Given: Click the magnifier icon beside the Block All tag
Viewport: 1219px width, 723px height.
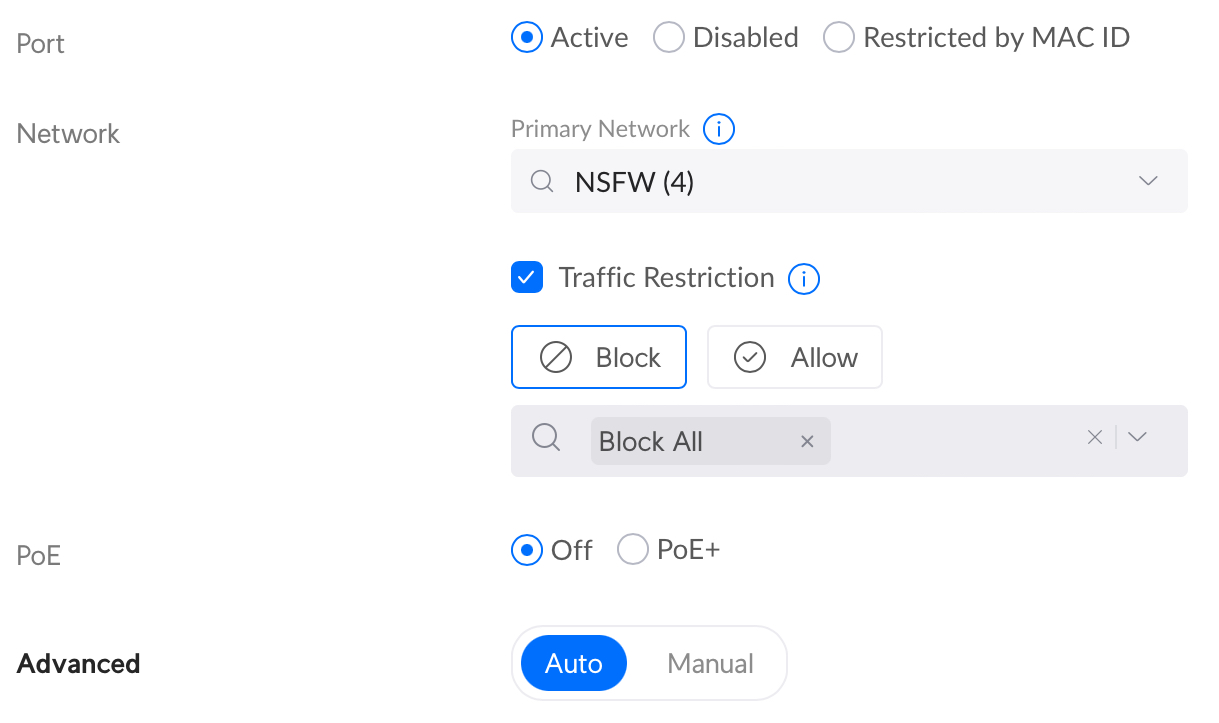Looking at the screenshot, I should pos(546,437).
